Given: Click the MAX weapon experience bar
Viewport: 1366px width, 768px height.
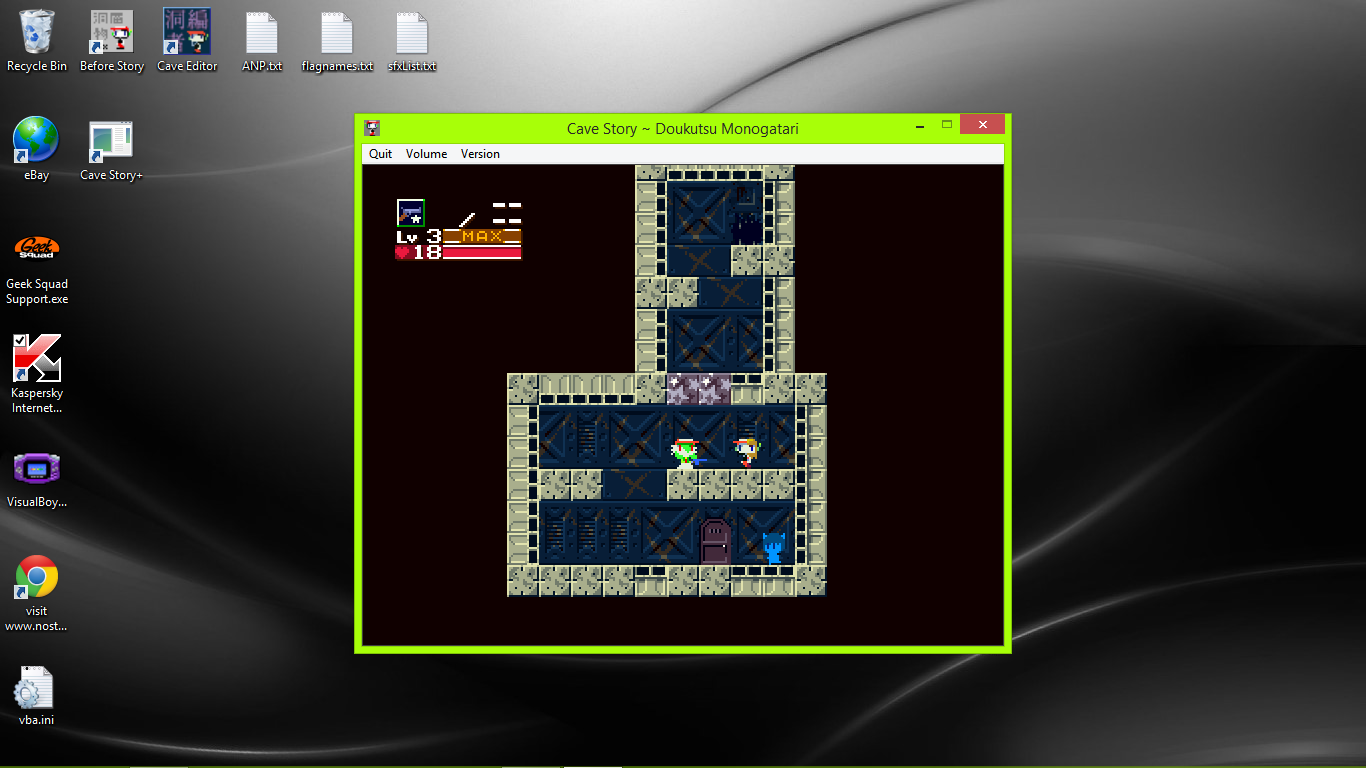Looking at the screenshot, I should pos(482,237).
